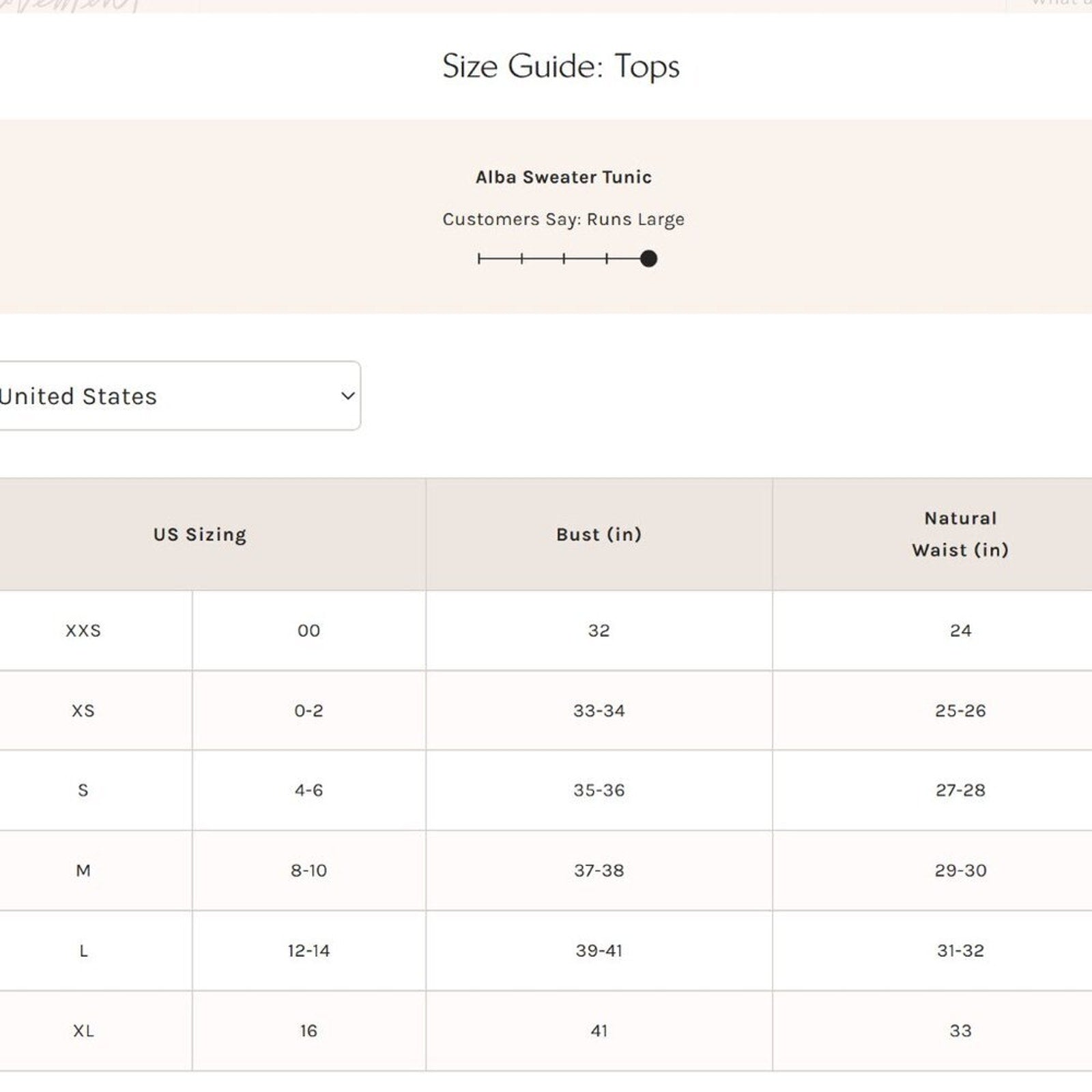
Task: Select the S size row label
Action: click(x=83, y=790)
